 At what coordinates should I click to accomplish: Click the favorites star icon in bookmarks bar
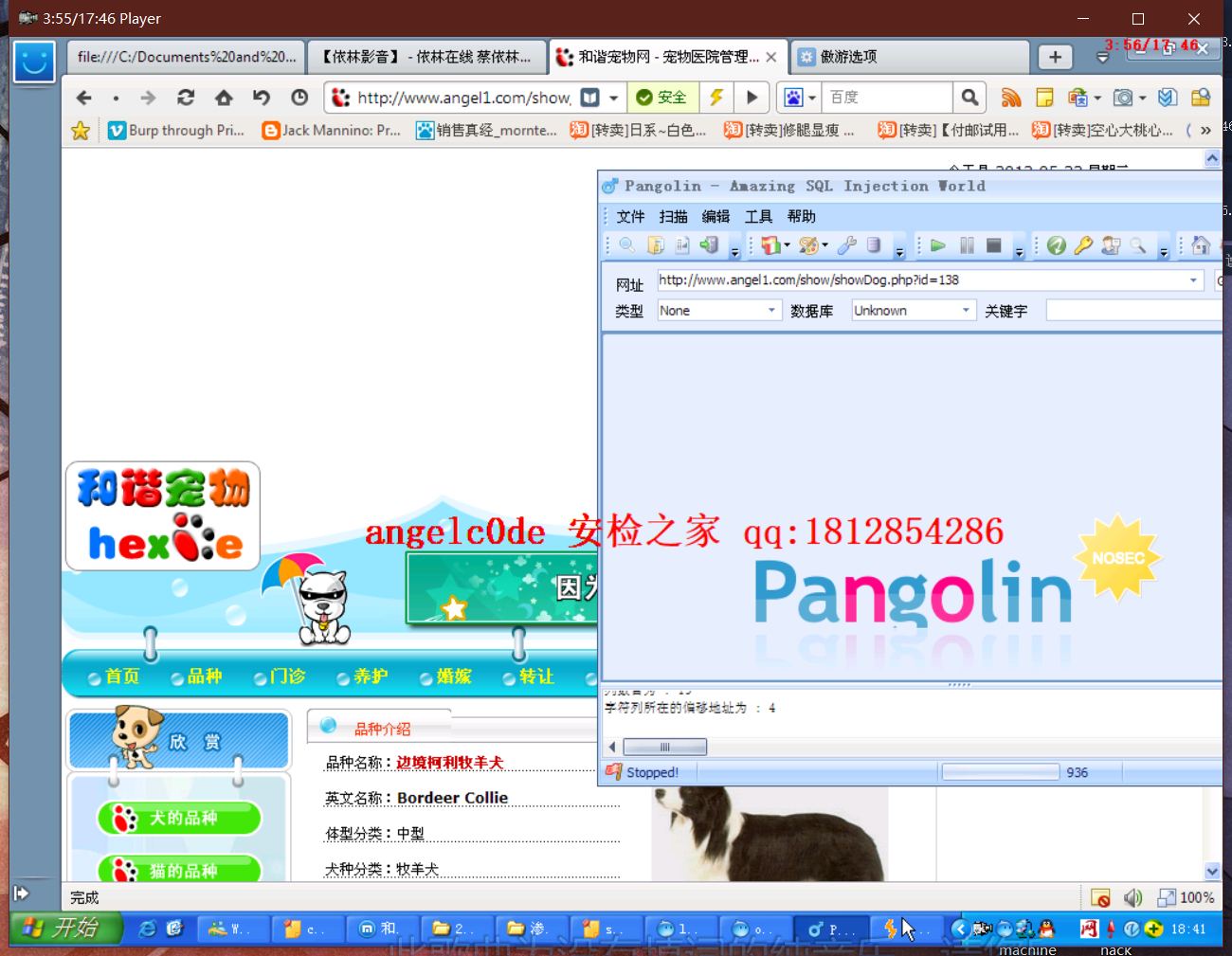click(81, 131)
